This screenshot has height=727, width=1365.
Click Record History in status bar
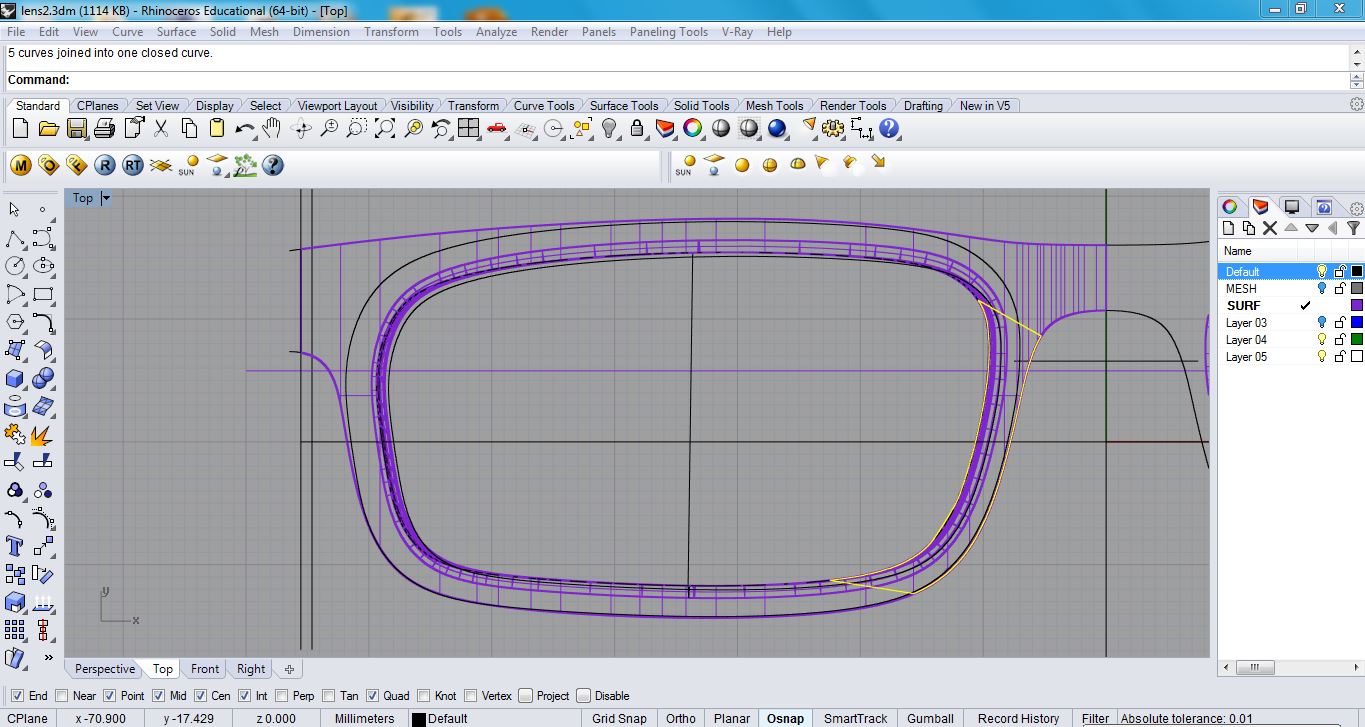point(1018,718)
